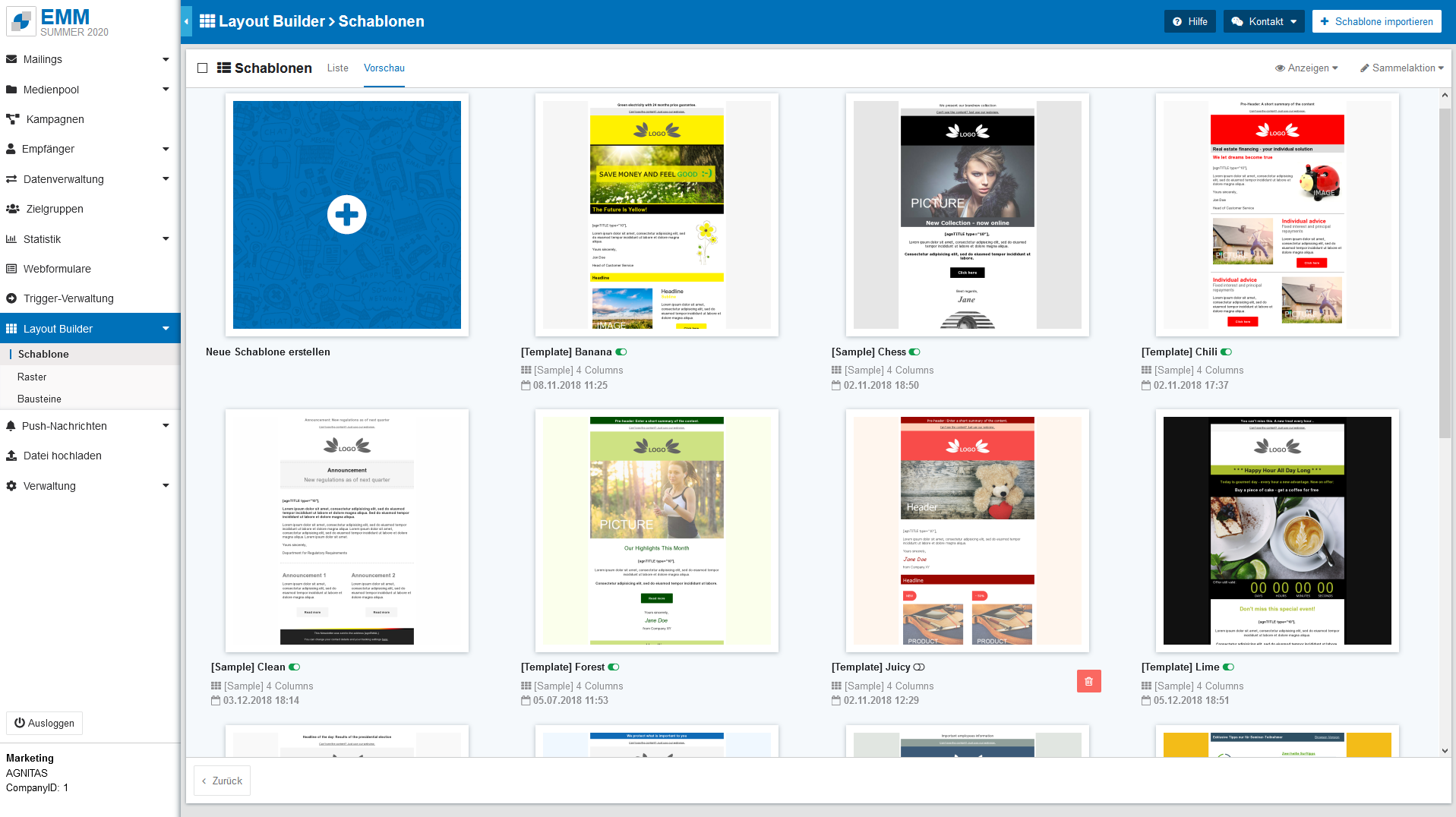1456x817 pixels.
Task: Open the [Template] Banana title link
Action: (567, 352)
